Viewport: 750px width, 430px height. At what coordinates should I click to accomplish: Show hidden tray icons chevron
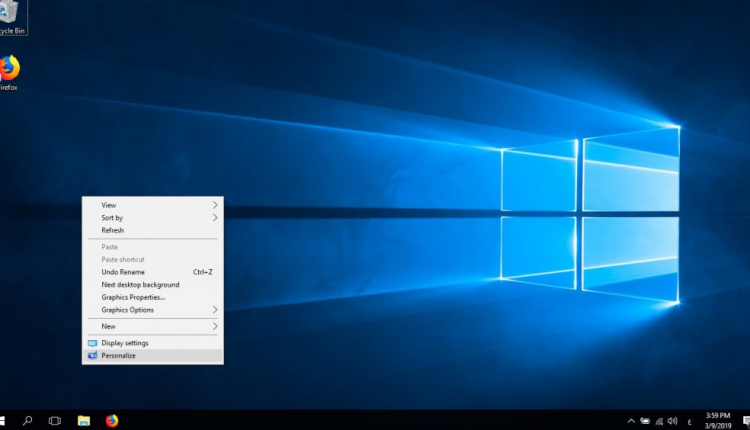631,420
